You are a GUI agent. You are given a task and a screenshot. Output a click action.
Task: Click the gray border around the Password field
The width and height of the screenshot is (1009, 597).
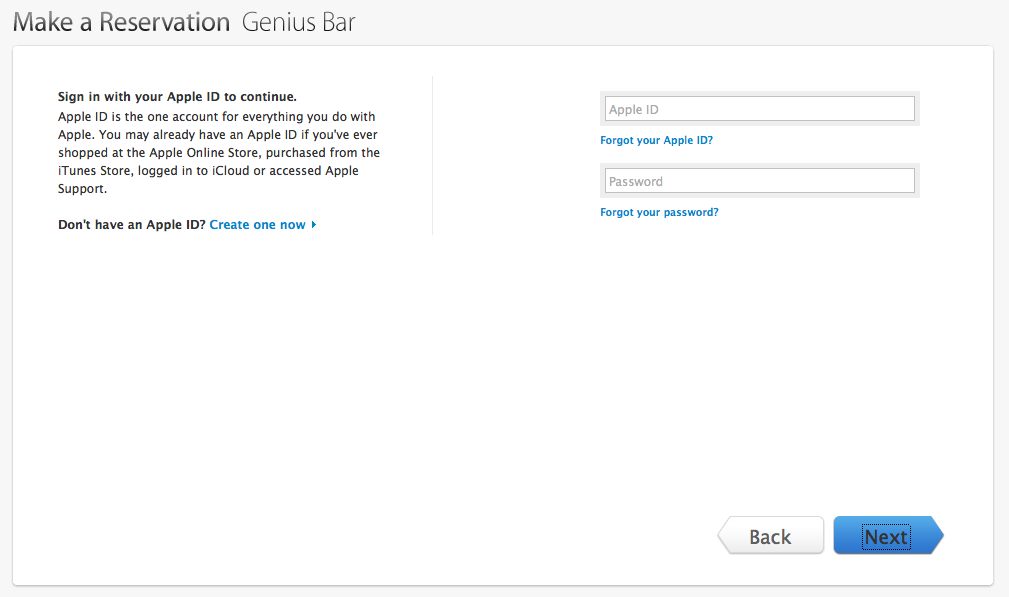759,166
